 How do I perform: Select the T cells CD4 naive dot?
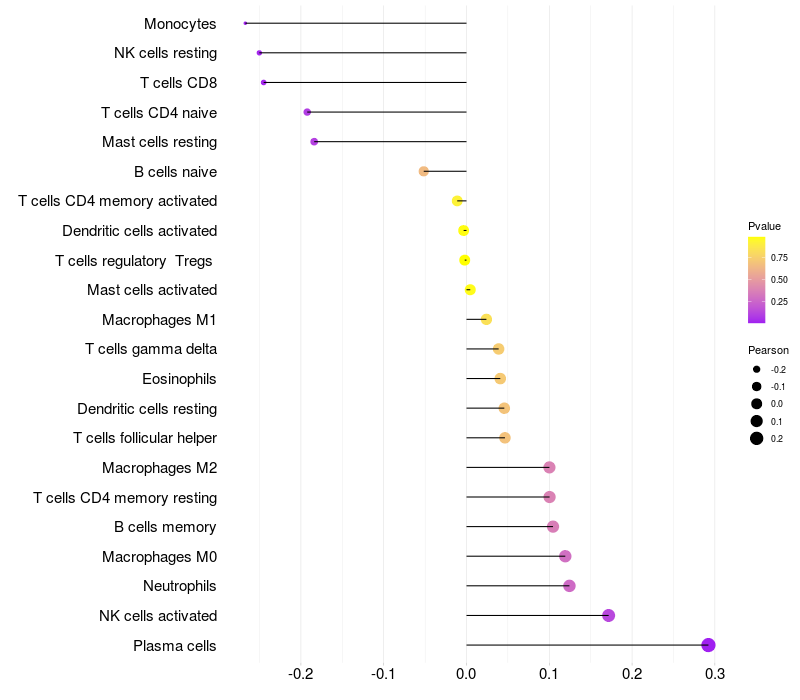coord(307,112)
